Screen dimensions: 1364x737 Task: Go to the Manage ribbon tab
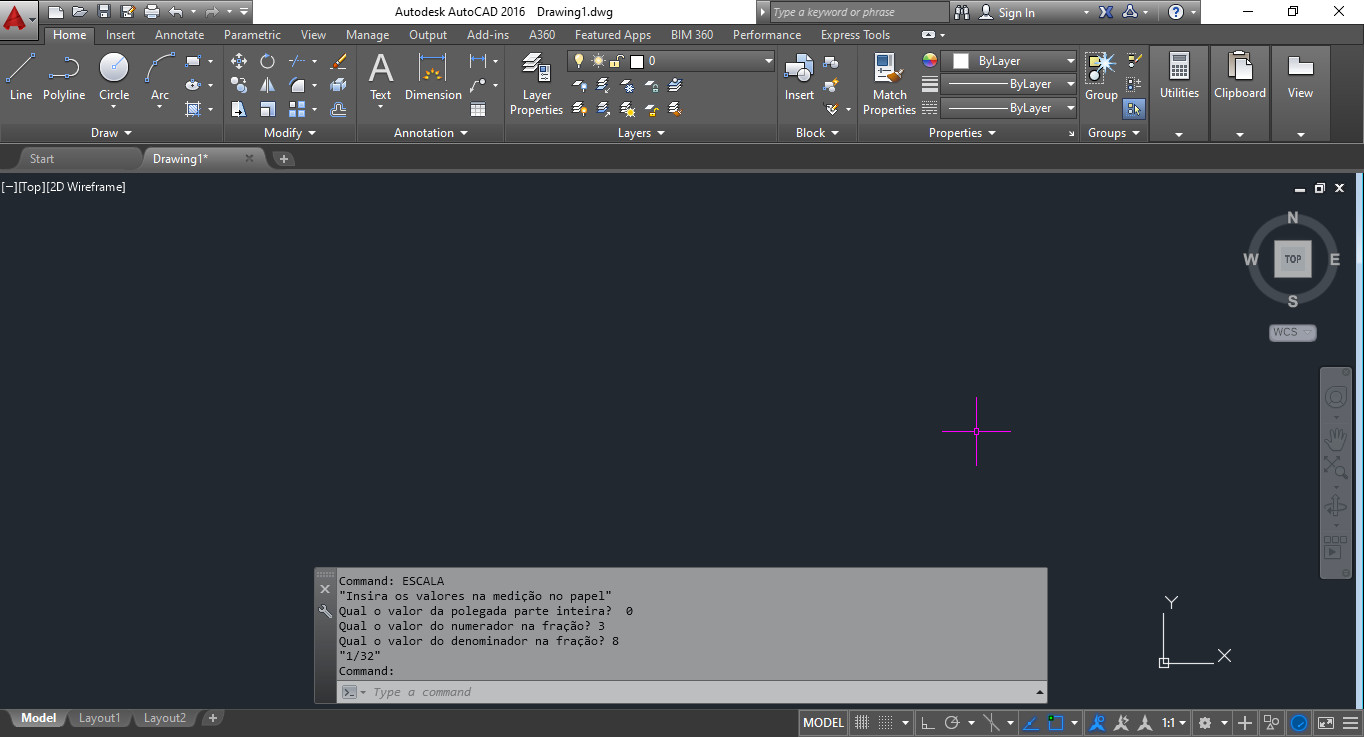[x=367, y=35]
